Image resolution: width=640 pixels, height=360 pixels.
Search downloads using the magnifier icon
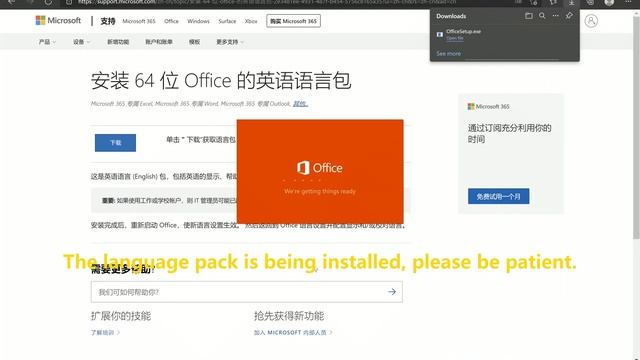(x=542, y=16)
